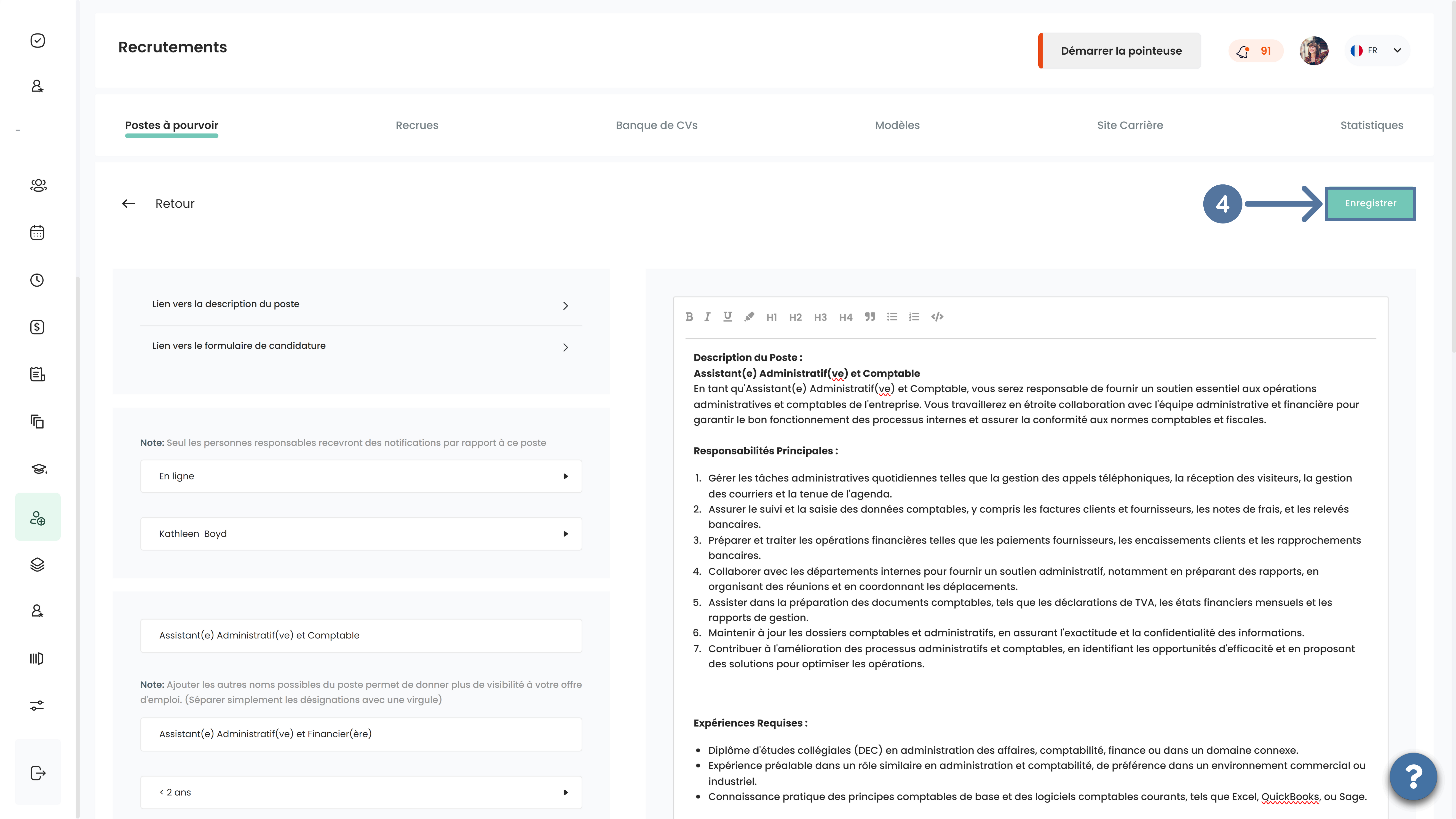This screenshot has width=1456, height=819.
Task: Switch to Banque de CVs tab
Action: [657, 125]
